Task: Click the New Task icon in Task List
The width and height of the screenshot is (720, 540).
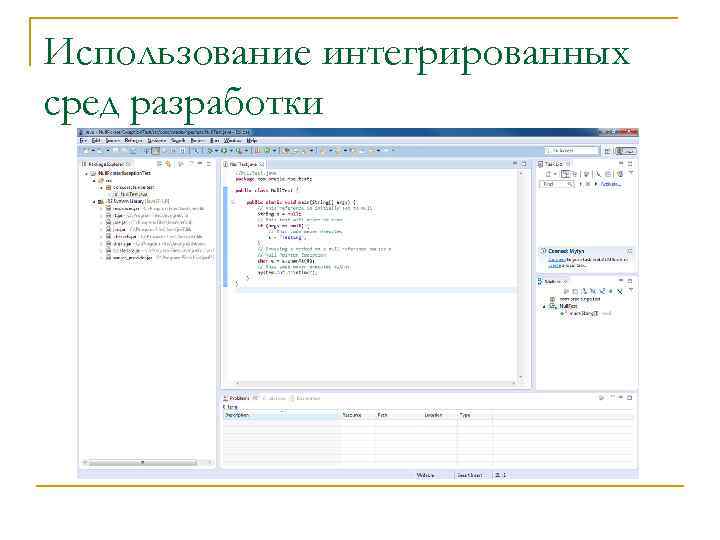Action: point(548,174)
